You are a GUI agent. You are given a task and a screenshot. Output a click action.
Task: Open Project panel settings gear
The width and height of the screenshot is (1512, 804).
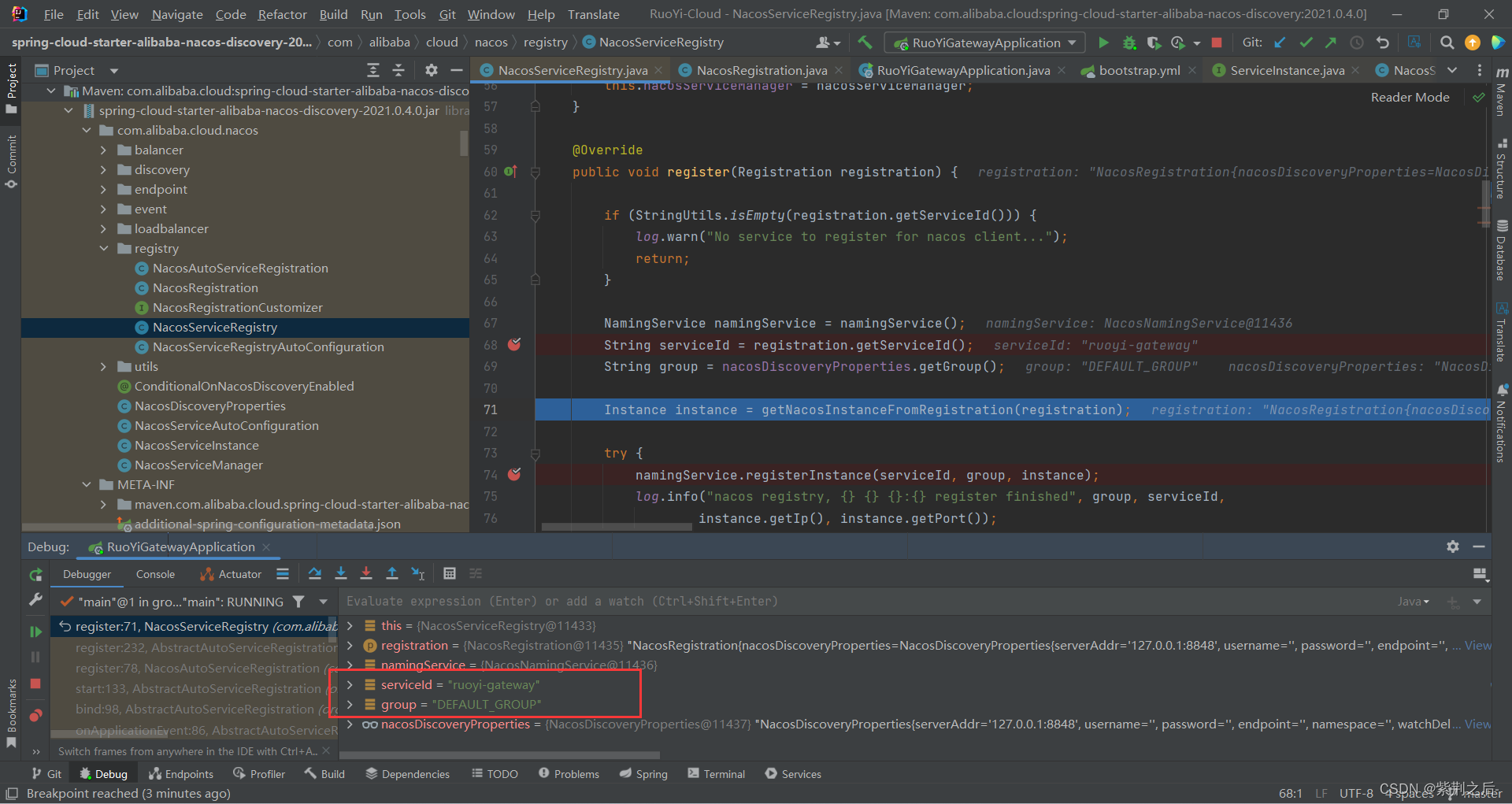pyautogui.click(x=431, y=70)
